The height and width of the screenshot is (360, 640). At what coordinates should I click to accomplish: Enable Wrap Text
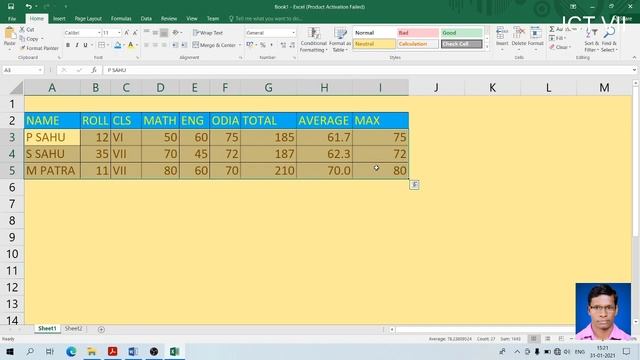(x=208, y=33)
